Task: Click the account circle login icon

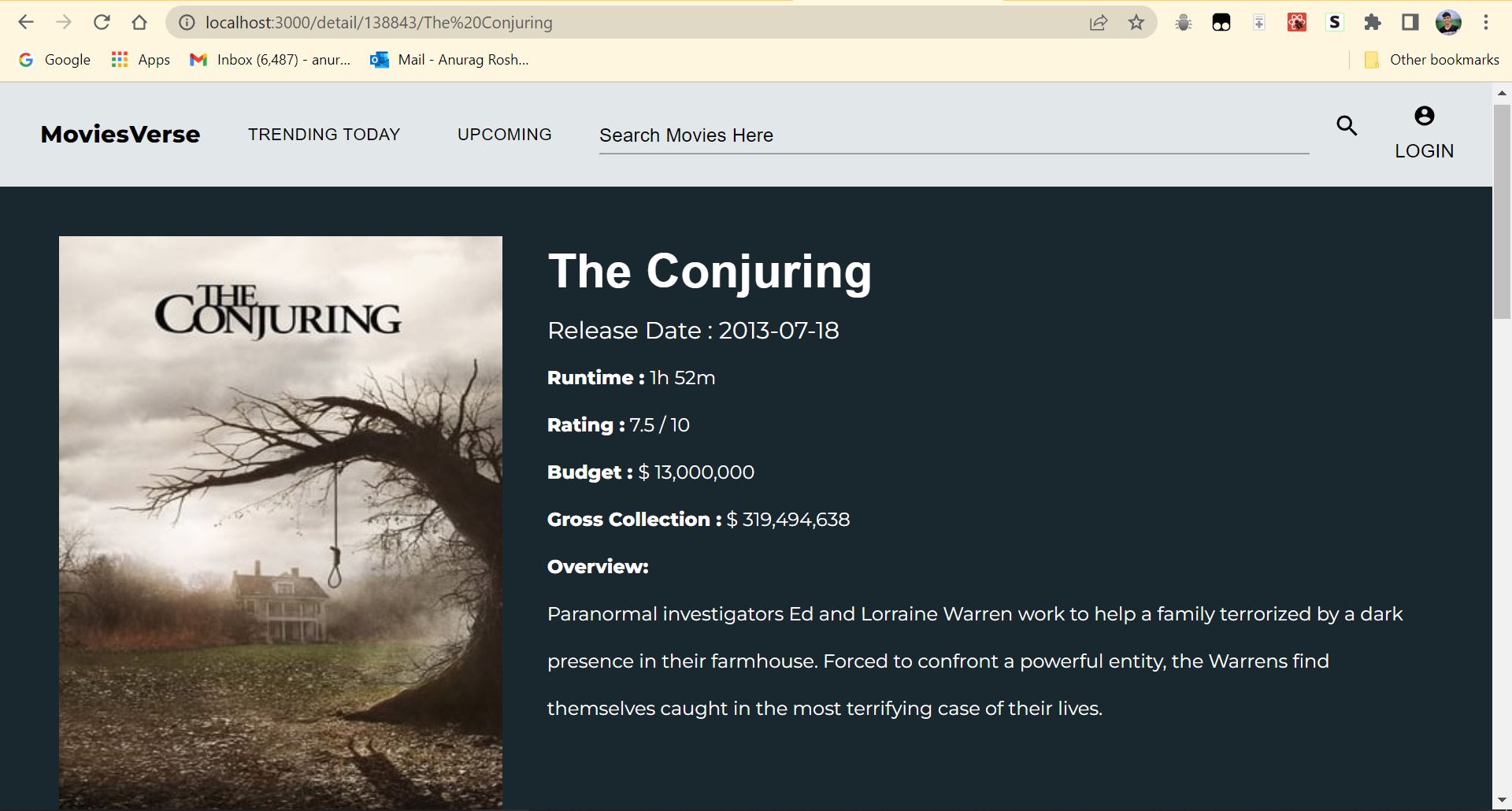Action: (x=1424, y=116)
